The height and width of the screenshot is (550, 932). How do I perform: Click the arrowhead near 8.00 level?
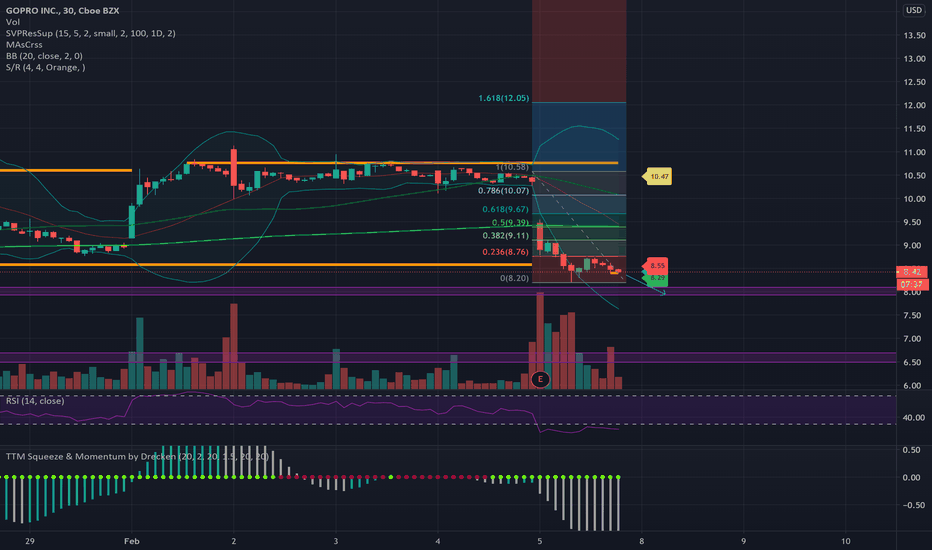pyautogui.click(x=663, y=292)
